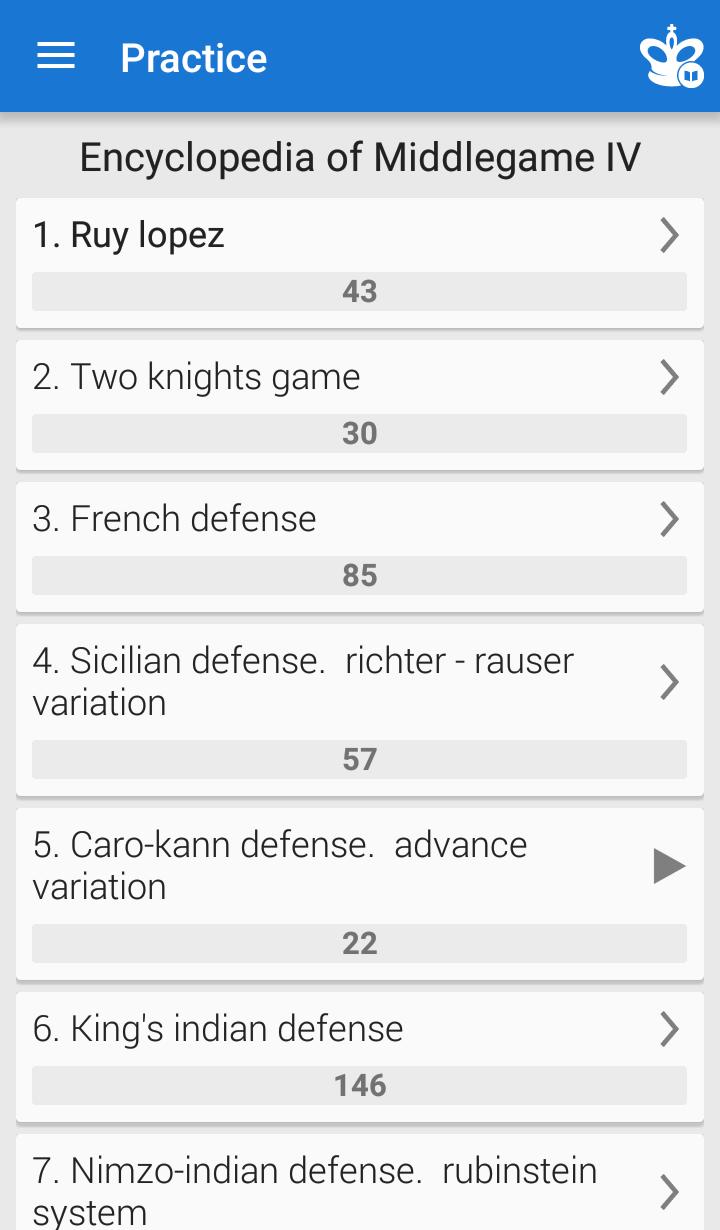Click the King's indian progress bar showing 146
Image resolution: width=720 pixels, height=1230 pixels.
[x=359, y=1086]
